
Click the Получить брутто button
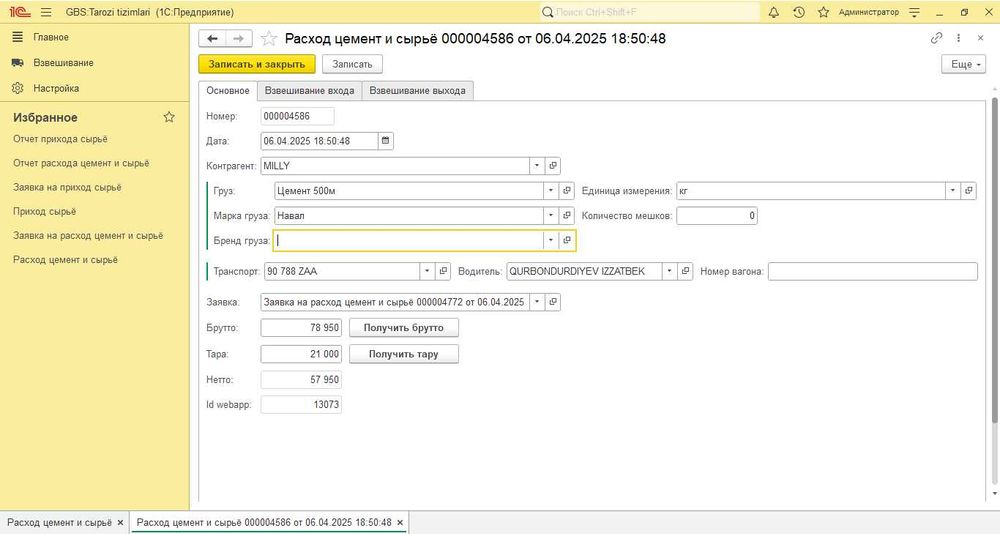(x=404, y=327)
